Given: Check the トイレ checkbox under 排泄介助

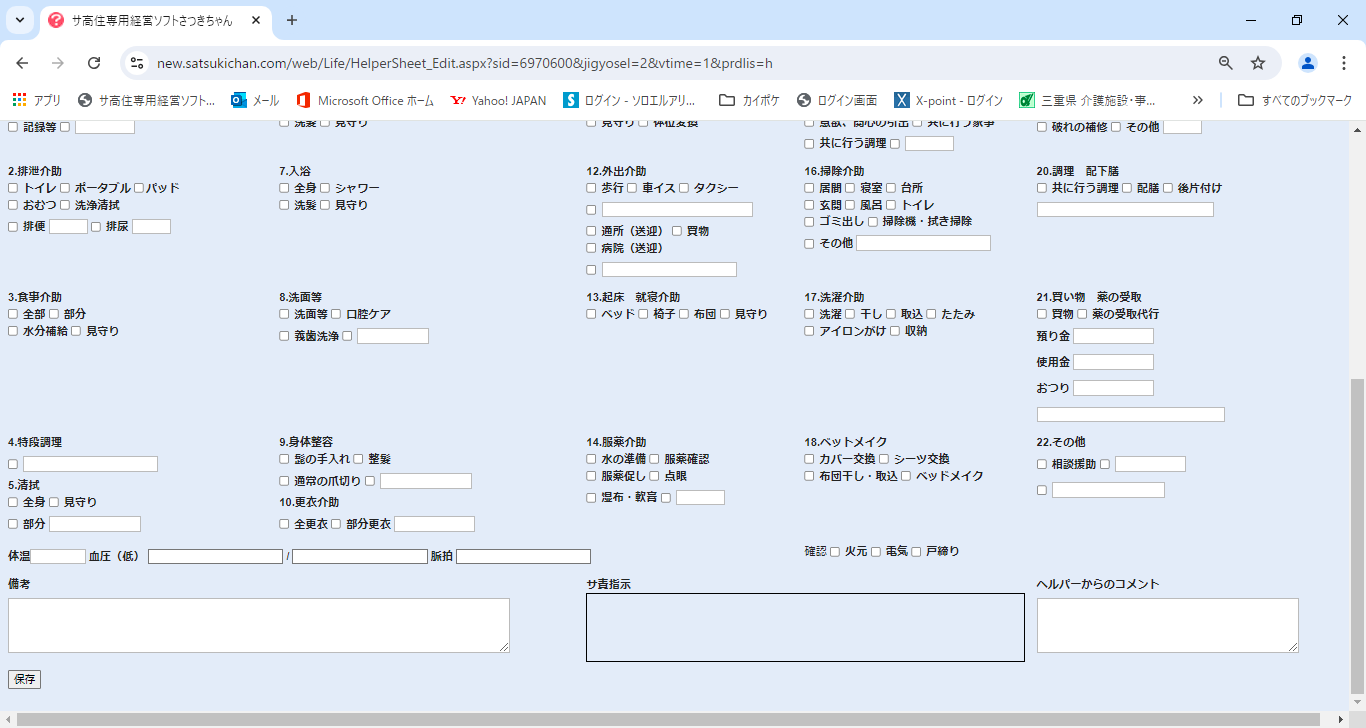Looking at the screenshot, I should point(13,188).
